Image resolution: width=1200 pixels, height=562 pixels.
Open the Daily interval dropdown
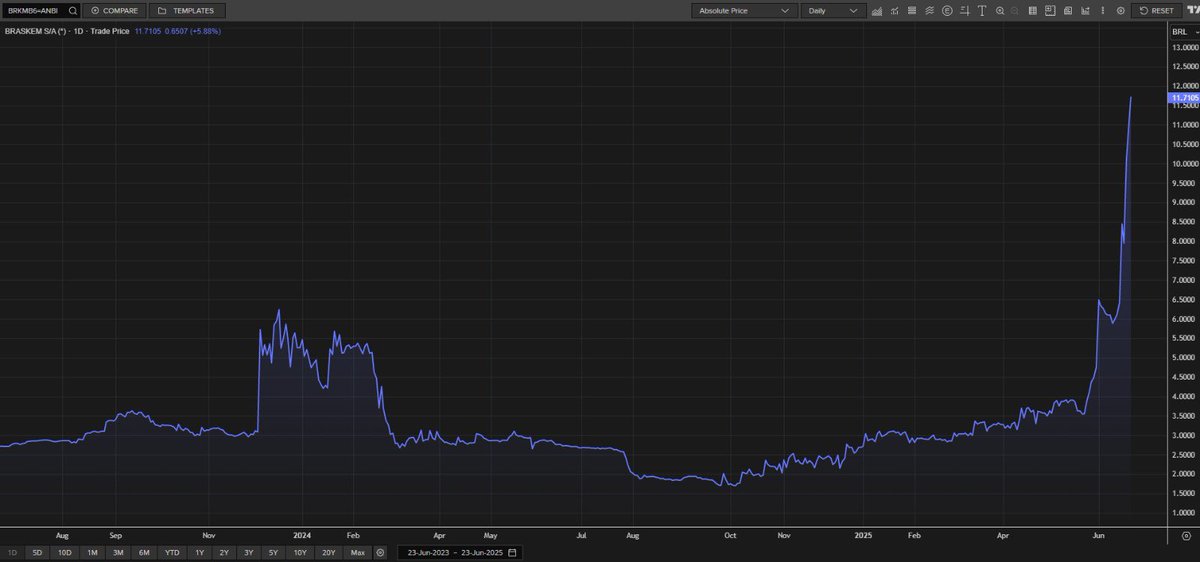pyautogui.click(x=832, y=11)
